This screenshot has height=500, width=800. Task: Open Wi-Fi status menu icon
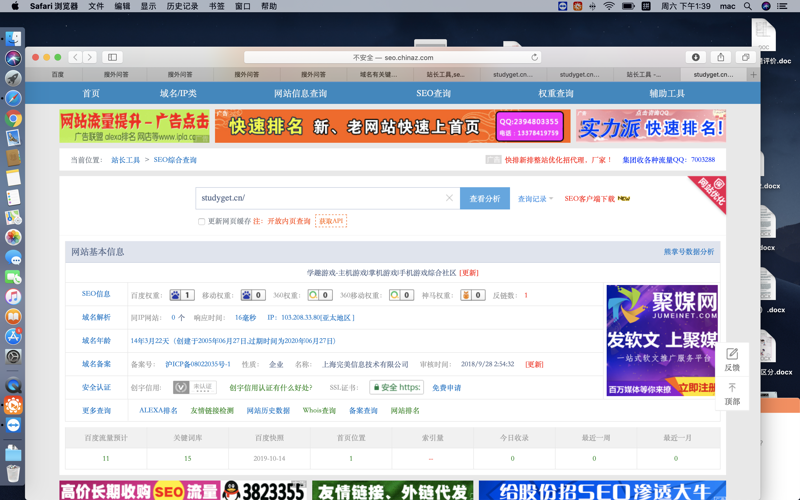(x=609, y=6)
